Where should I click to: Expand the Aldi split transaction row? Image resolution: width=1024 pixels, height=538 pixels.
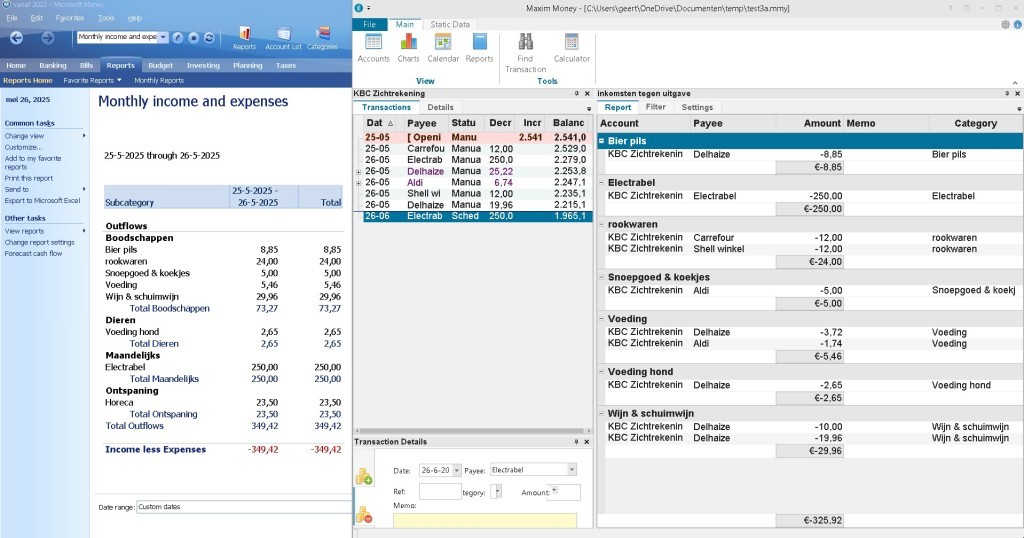click(x=359, y=183)
